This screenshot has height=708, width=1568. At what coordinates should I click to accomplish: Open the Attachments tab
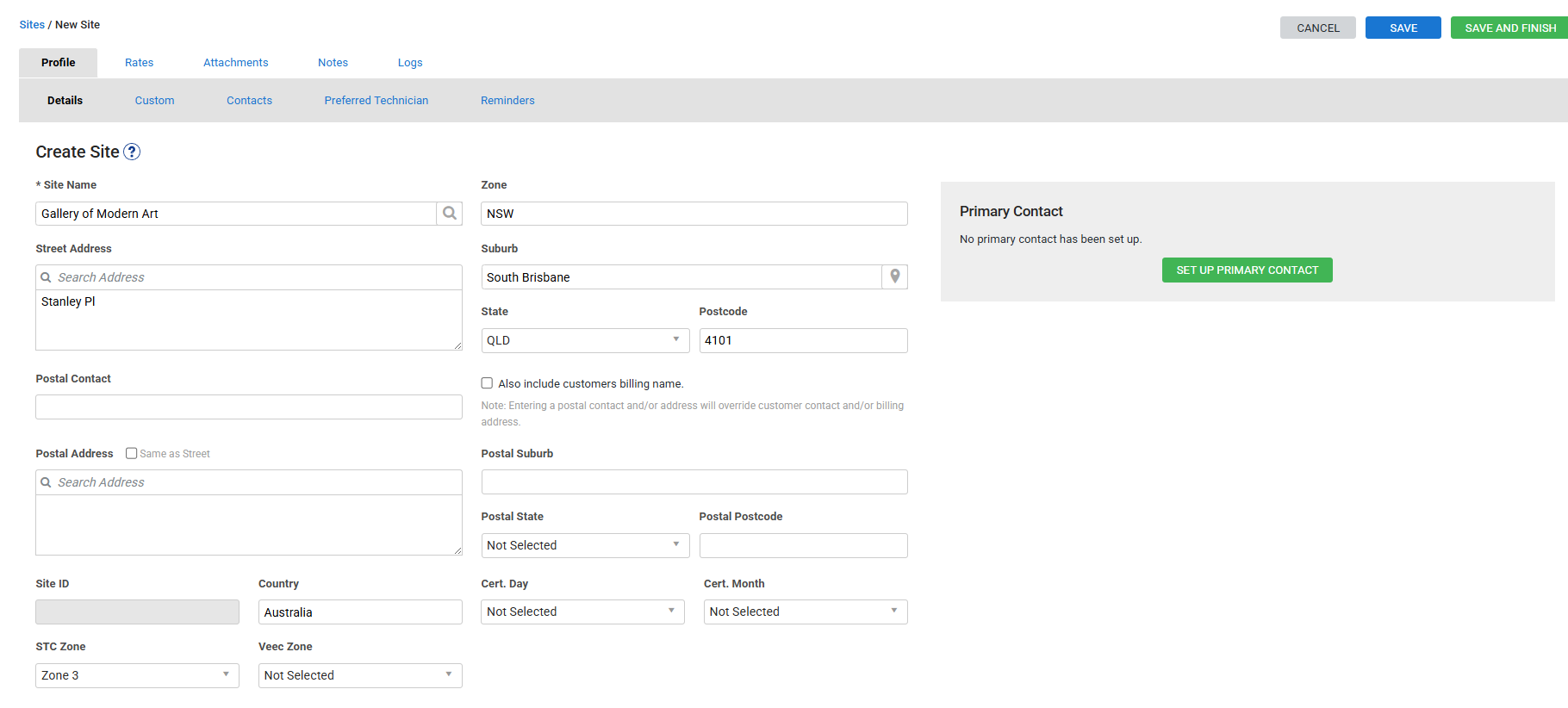tap(235, 63)
